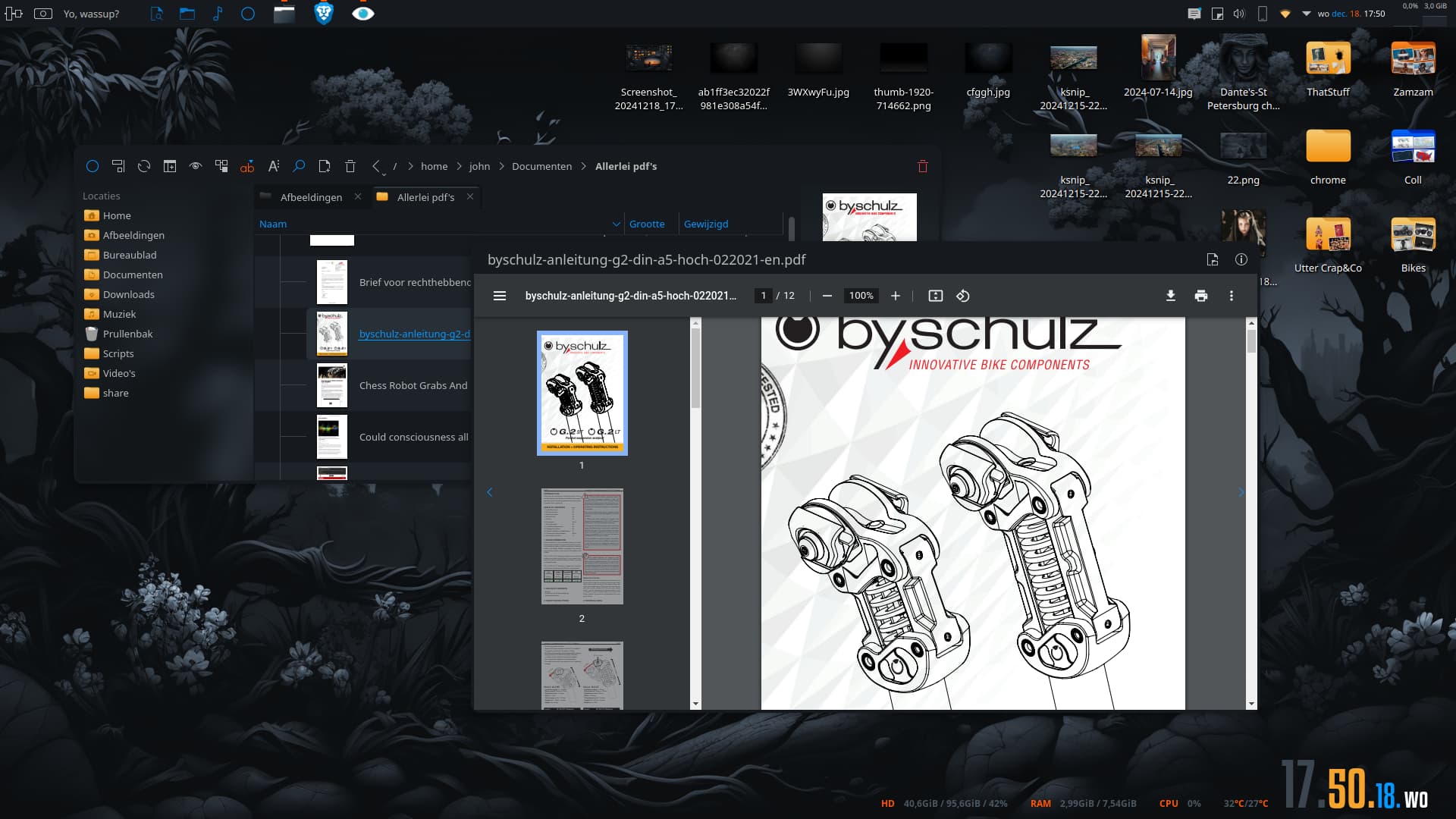Open Afbeeldingen in the Locaties sidebar
The width and height of the screenshot is (1456, 819).
pyautogui.click(x=133, y=235)
